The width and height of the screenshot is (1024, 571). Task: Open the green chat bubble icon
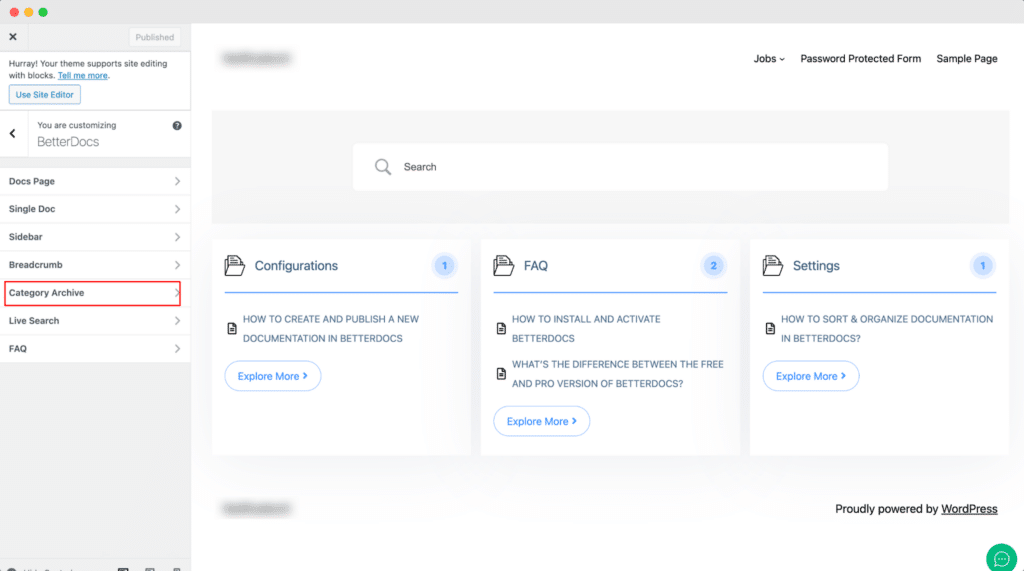point(1001,559)
